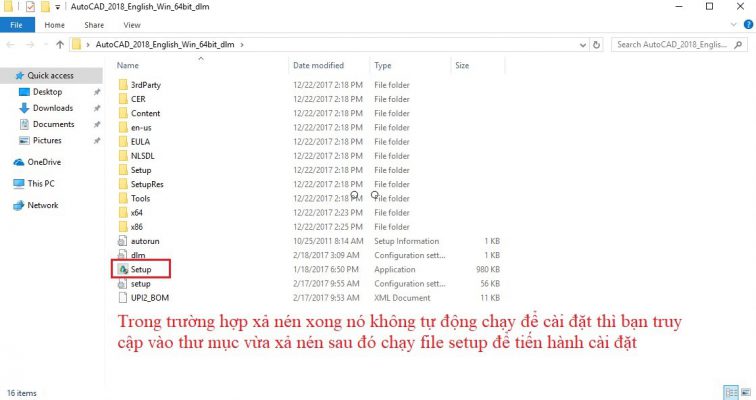Image resolution: width=756 pixels, height=400 pixels.
Task: Open Network in navigation pane
Action: pyautogui.click(x=42, y=205)
